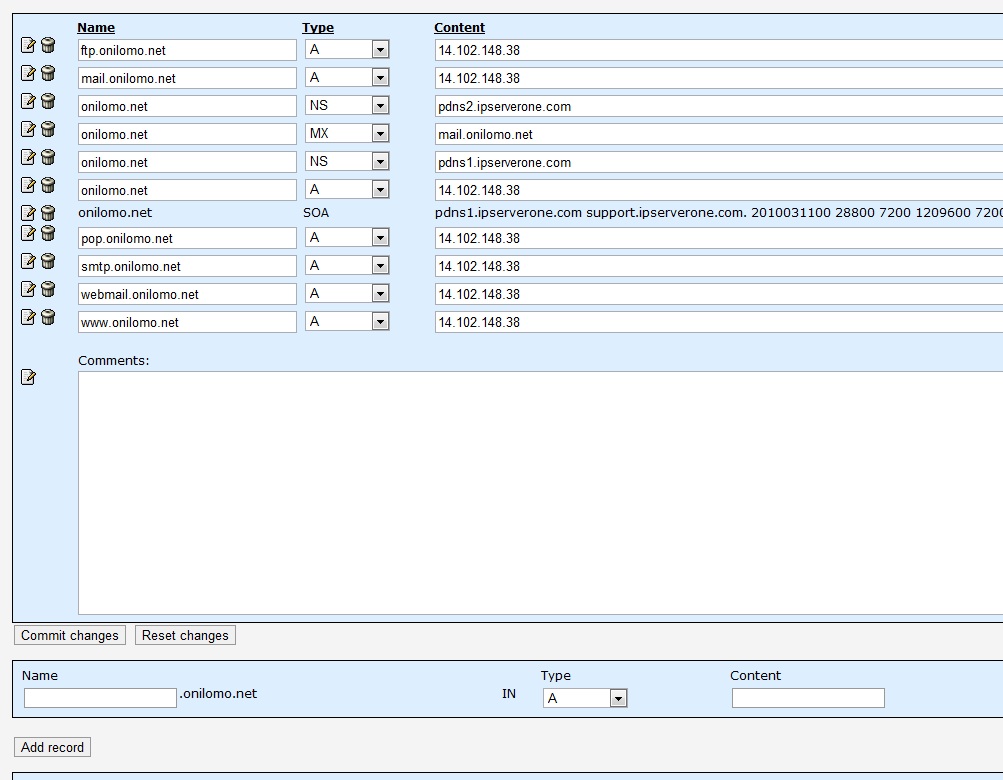The image size is (1003, 780).
Task: Delete the pop.onilomo.net record
Action: [48, 233]
